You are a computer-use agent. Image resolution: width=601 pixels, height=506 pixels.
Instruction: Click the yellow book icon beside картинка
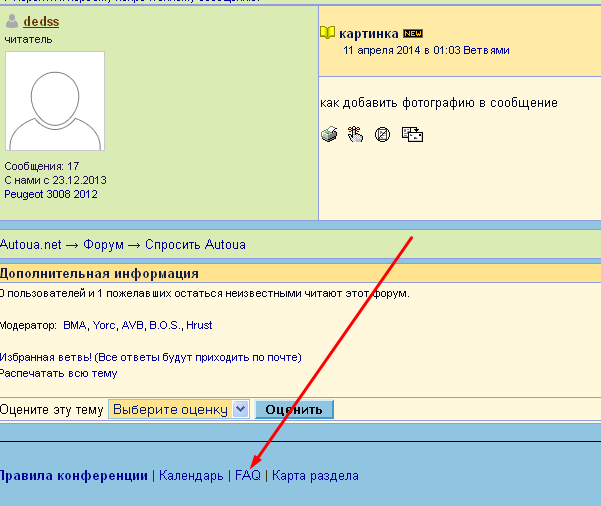(327, 33)
